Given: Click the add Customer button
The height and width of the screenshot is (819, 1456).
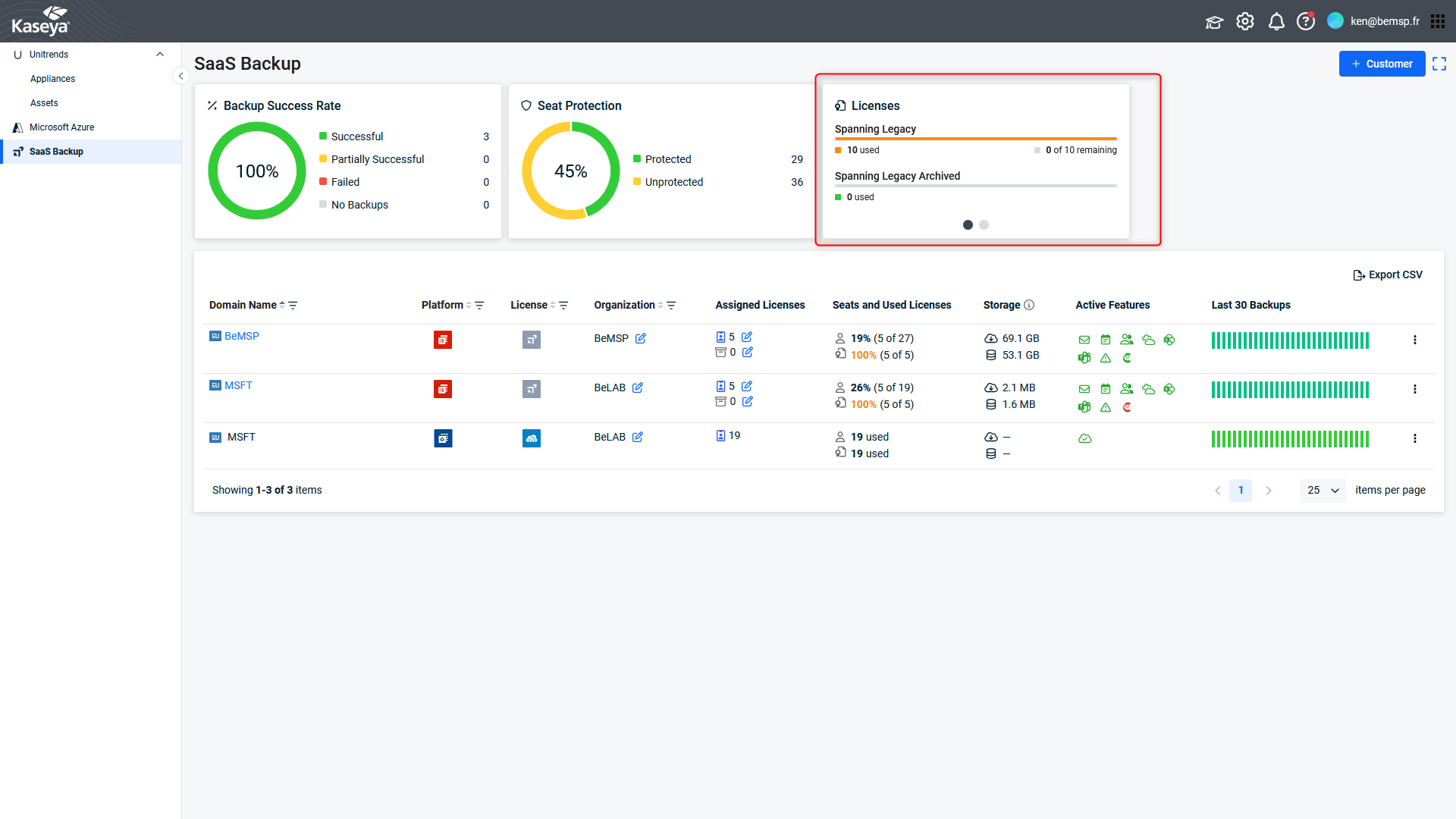Looking at the screenshot, I should pyautogui.click(x=1382, y=64).
